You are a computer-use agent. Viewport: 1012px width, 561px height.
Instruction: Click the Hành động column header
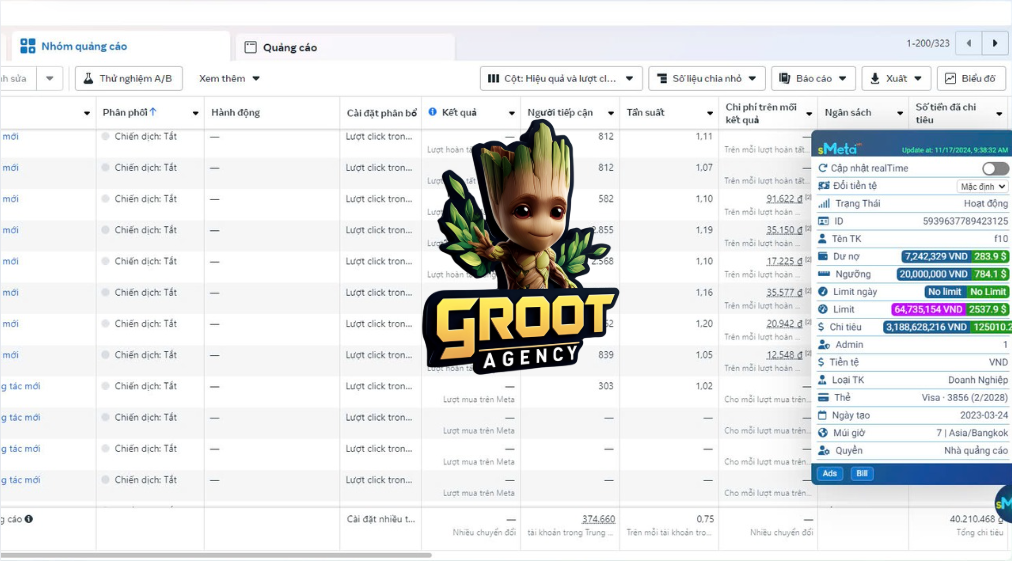click(x=236, y=112)
